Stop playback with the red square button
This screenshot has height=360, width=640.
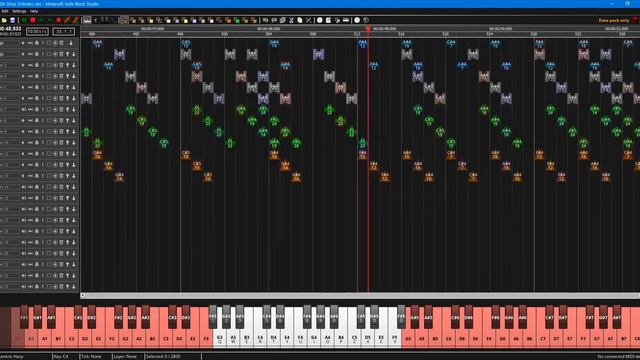[x=33, y=20]
